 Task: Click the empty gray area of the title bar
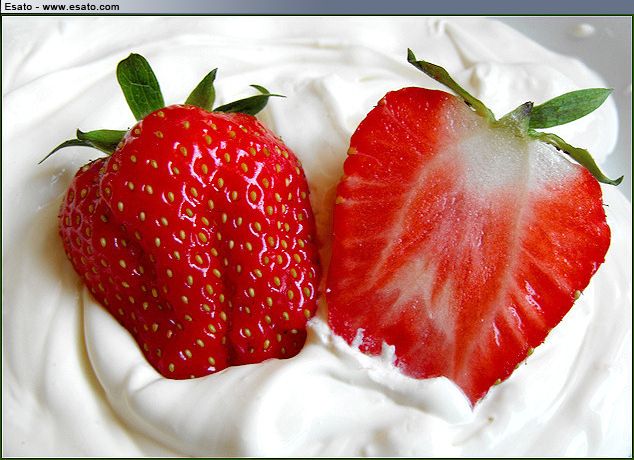tap(380, 7)
